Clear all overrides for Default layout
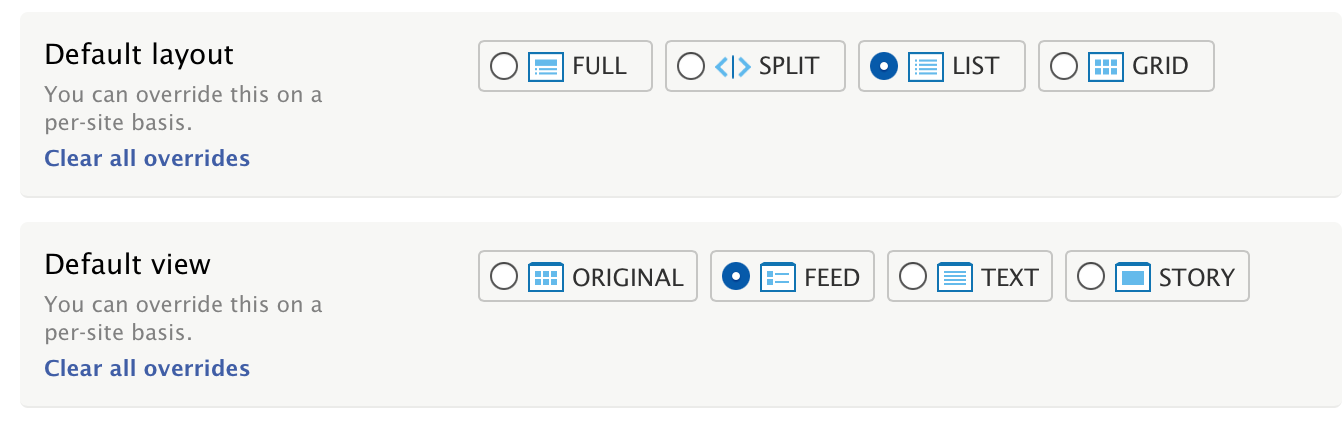1342x426 pixels. point(147,158)
